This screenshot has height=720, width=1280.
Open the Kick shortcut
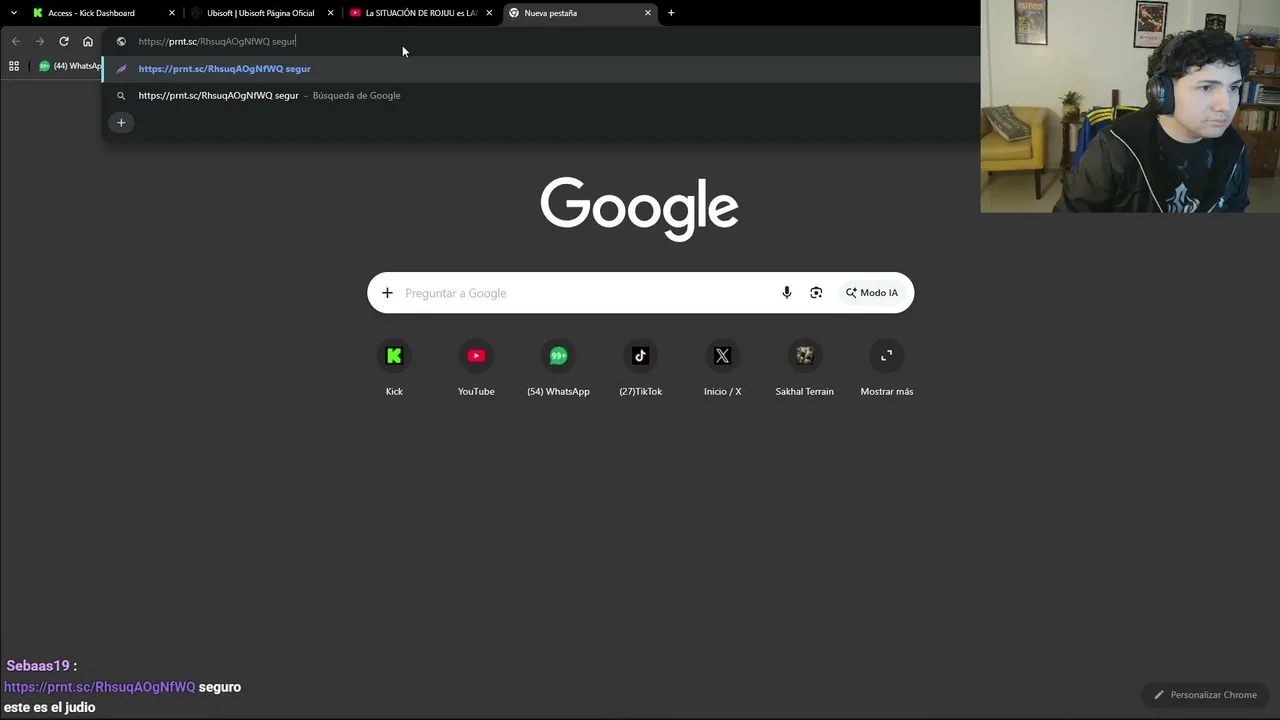394,368
